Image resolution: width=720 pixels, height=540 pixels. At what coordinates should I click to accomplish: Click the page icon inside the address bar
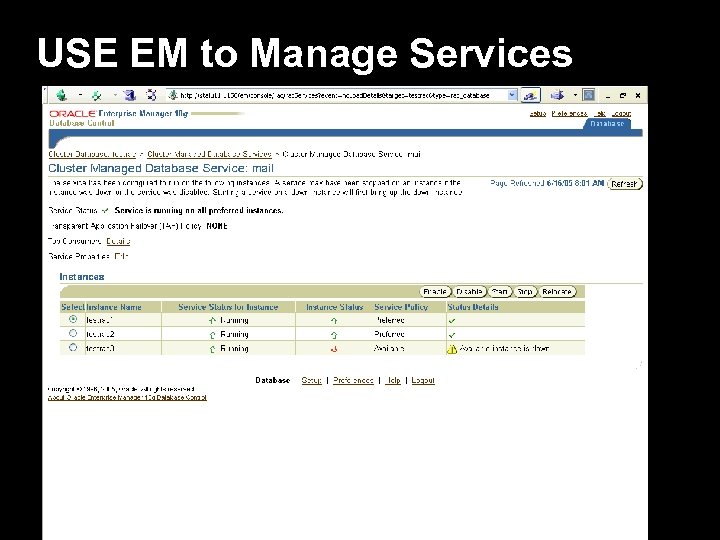[x=173, y=95]
